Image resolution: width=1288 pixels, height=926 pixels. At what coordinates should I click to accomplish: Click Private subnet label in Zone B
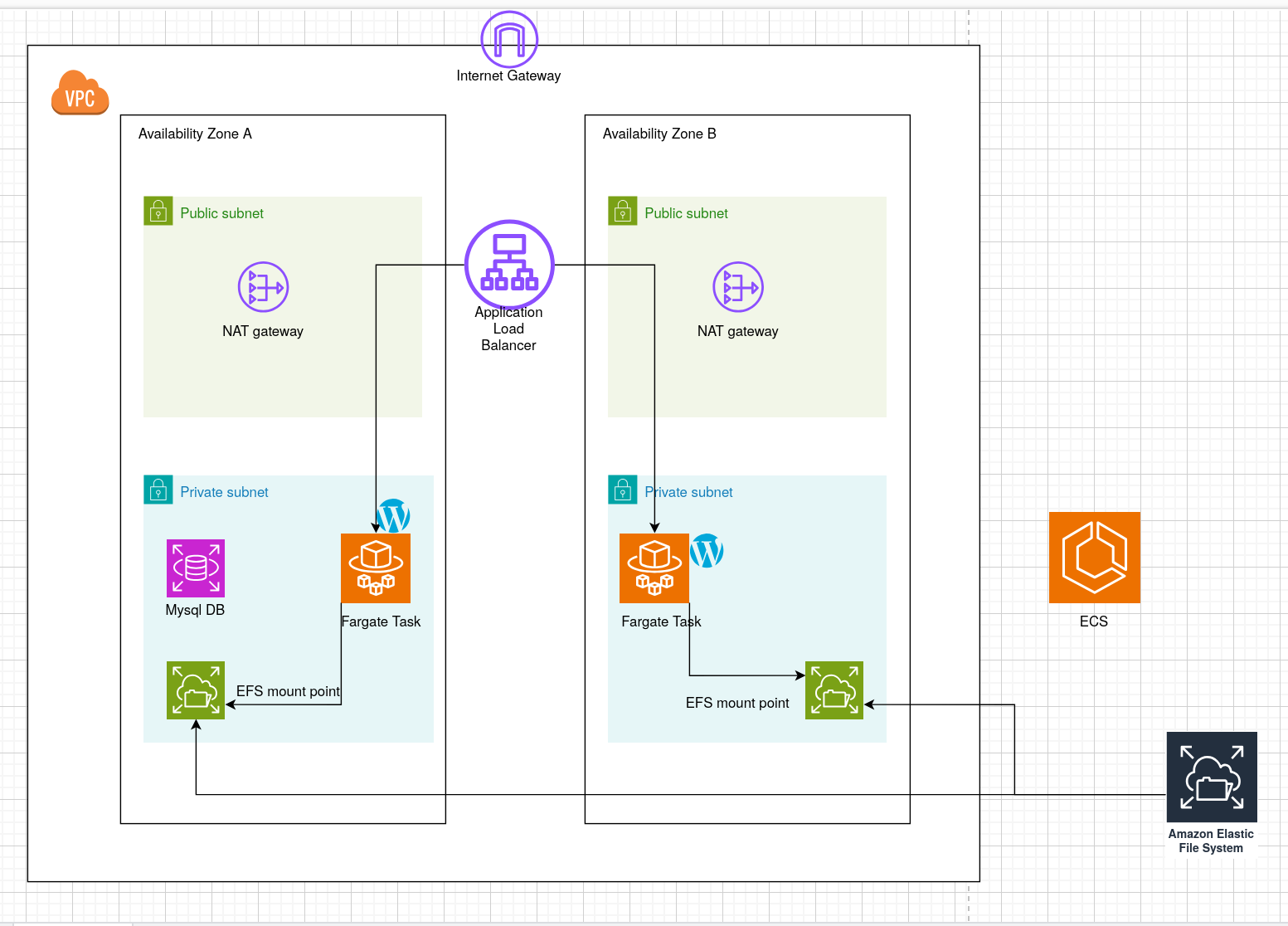tap(688, 492)
